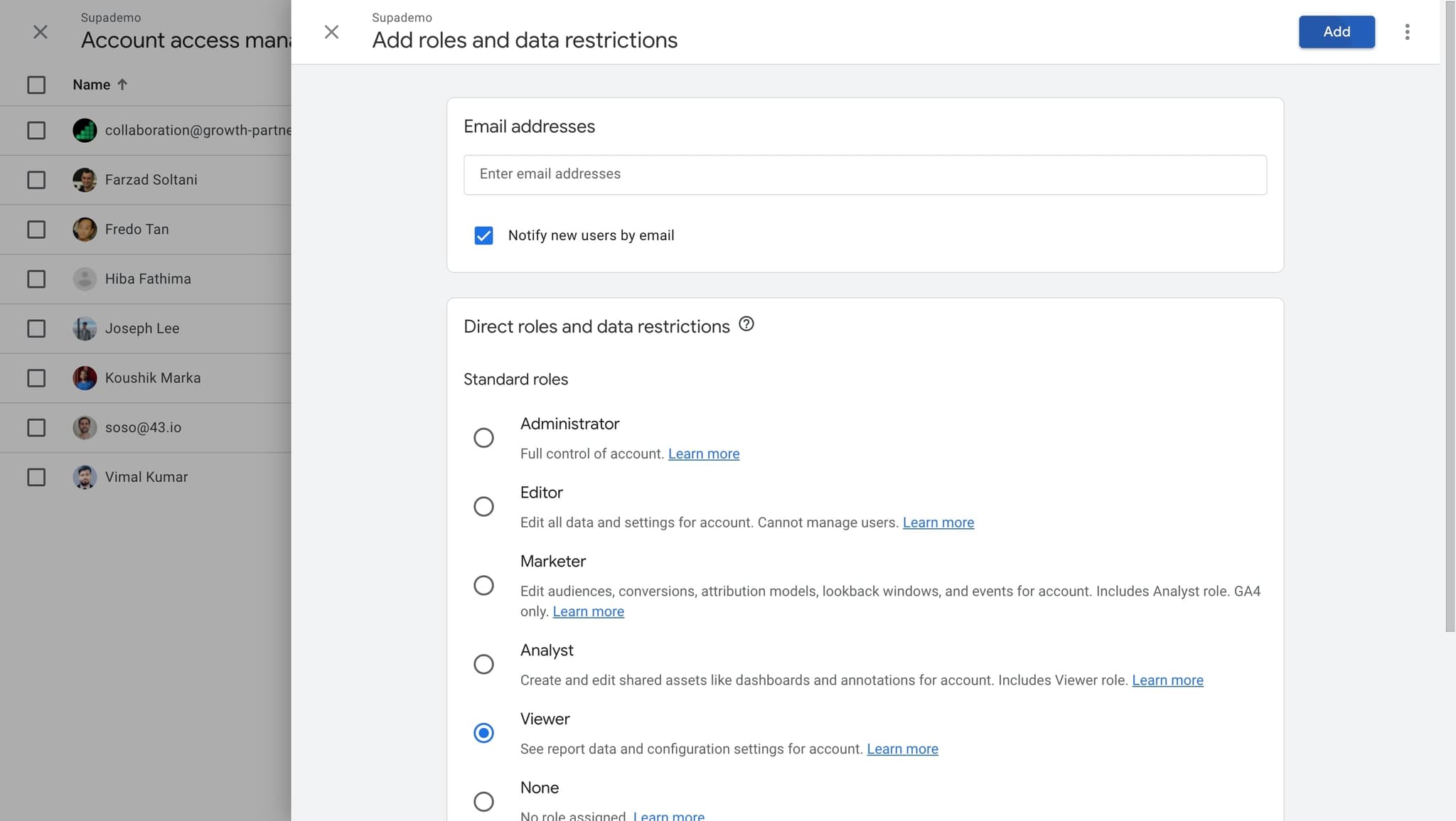The height and width of the screenshot is (821, 1456).
Task: Select the Administrator role radio button
Action: 483,438
